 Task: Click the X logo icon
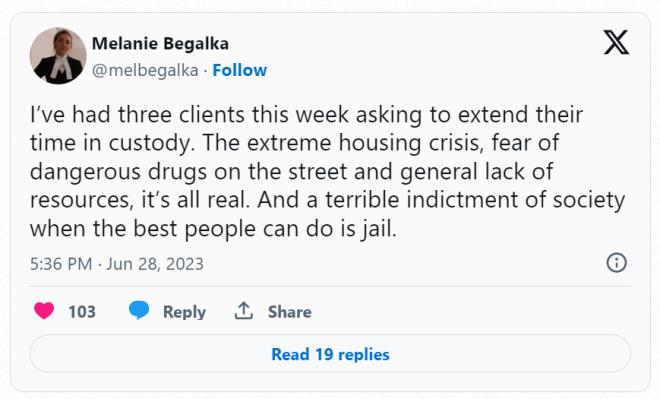point(616,42)
